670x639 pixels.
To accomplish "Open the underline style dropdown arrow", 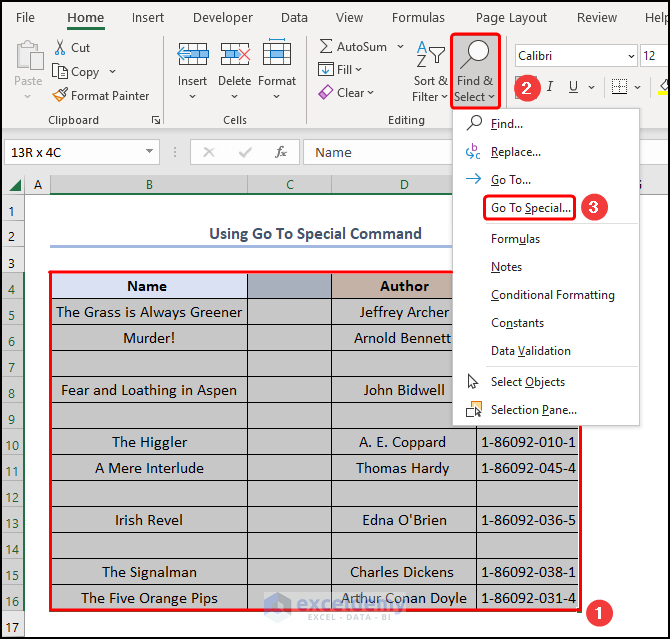I will click(x=591, y=87).
